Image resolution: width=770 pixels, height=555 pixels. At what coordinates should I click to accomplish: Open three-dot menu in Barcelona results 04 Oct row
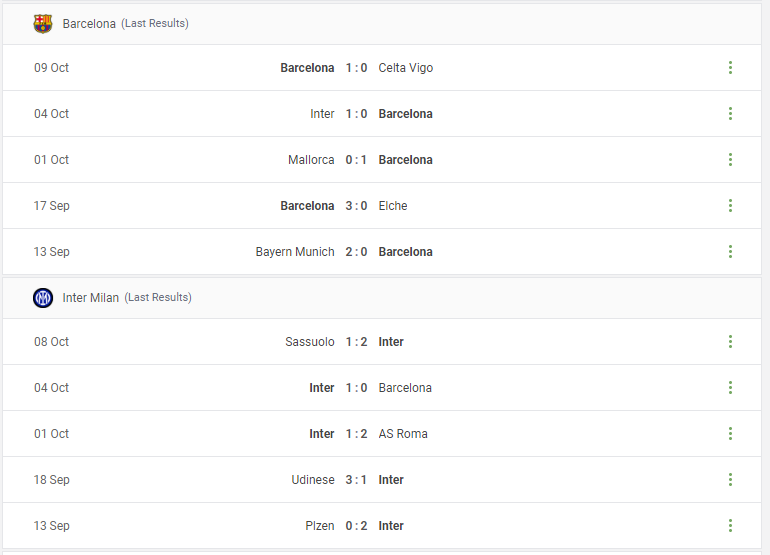730,114
